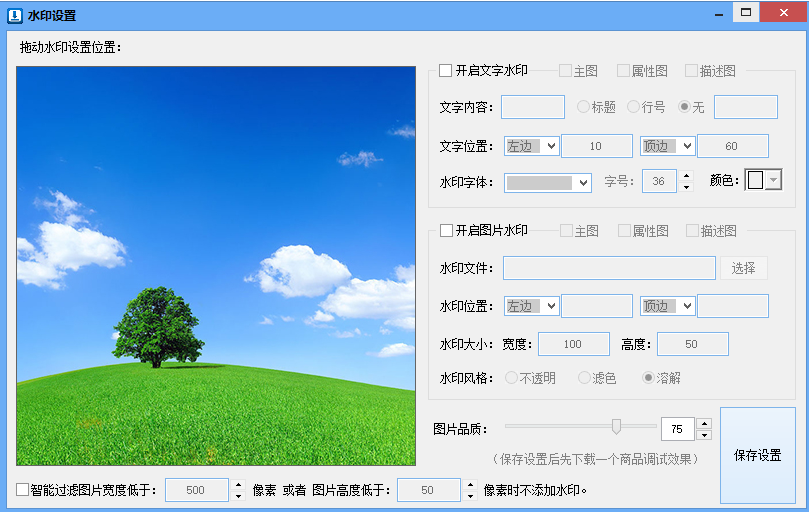The width and height of the screenshot is (809, 512).
Task: Click the 文字内容 text input field
Action: click(533, 107)
